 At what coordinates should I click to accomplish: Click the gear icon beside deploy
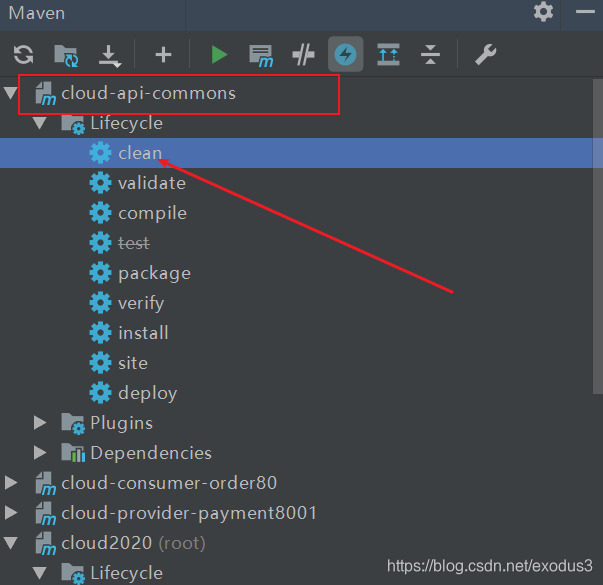(100, 393)
